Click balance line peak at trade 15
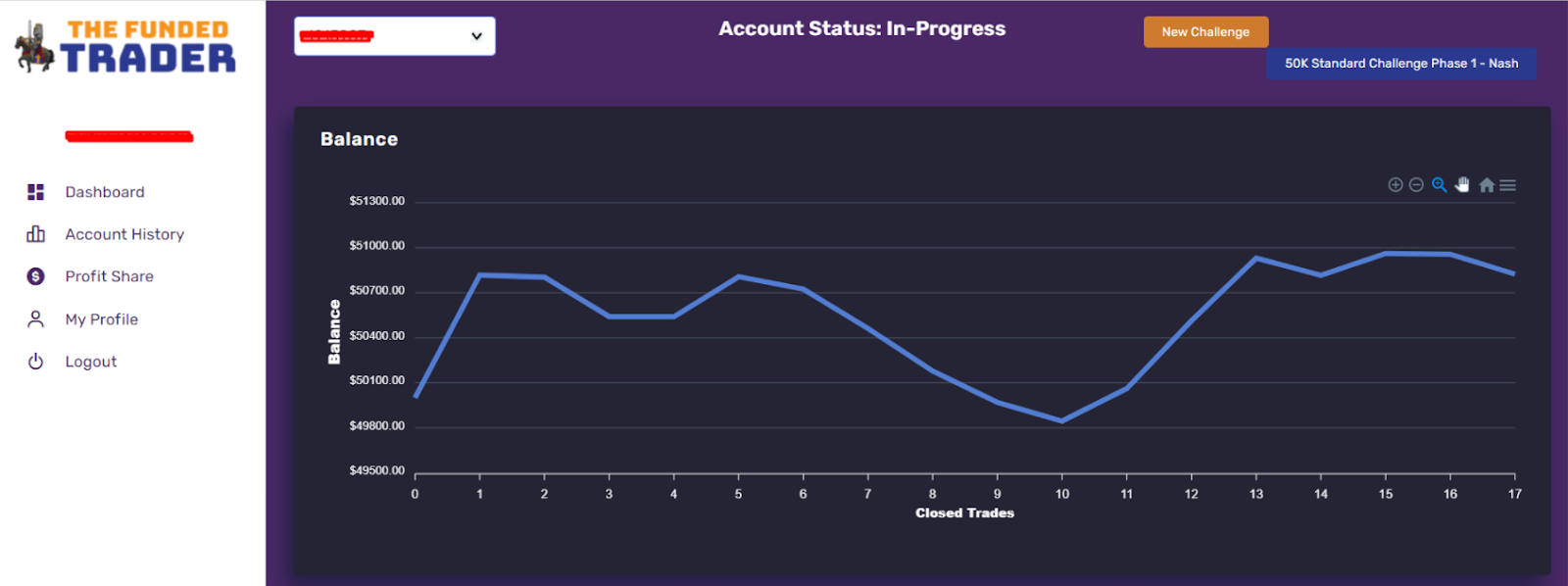Viewport: 1568px width, 586px height. 1386,253
